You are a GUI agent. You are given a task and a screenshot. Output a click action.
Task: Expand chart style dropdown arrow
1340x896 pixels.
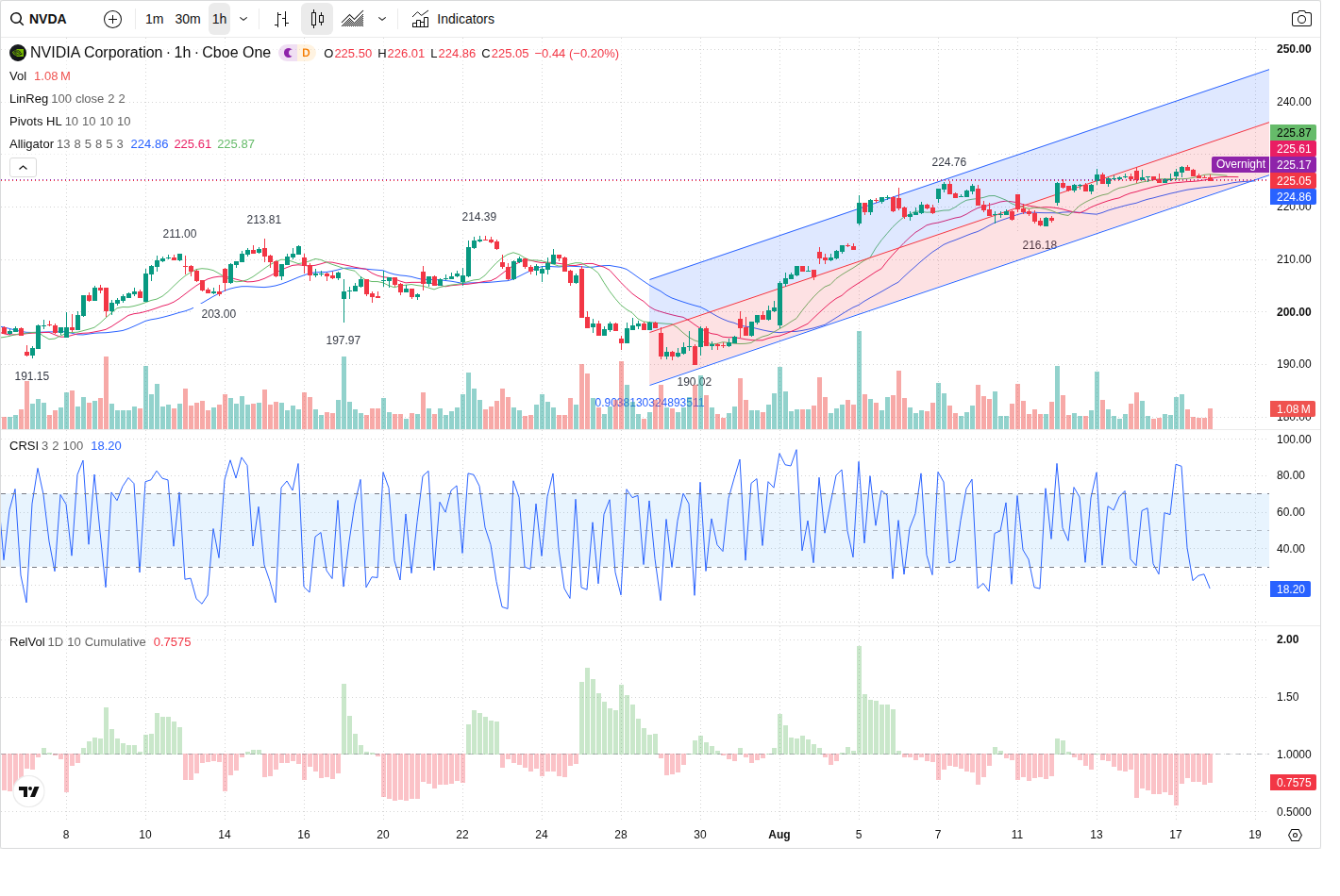coord(382,19)
